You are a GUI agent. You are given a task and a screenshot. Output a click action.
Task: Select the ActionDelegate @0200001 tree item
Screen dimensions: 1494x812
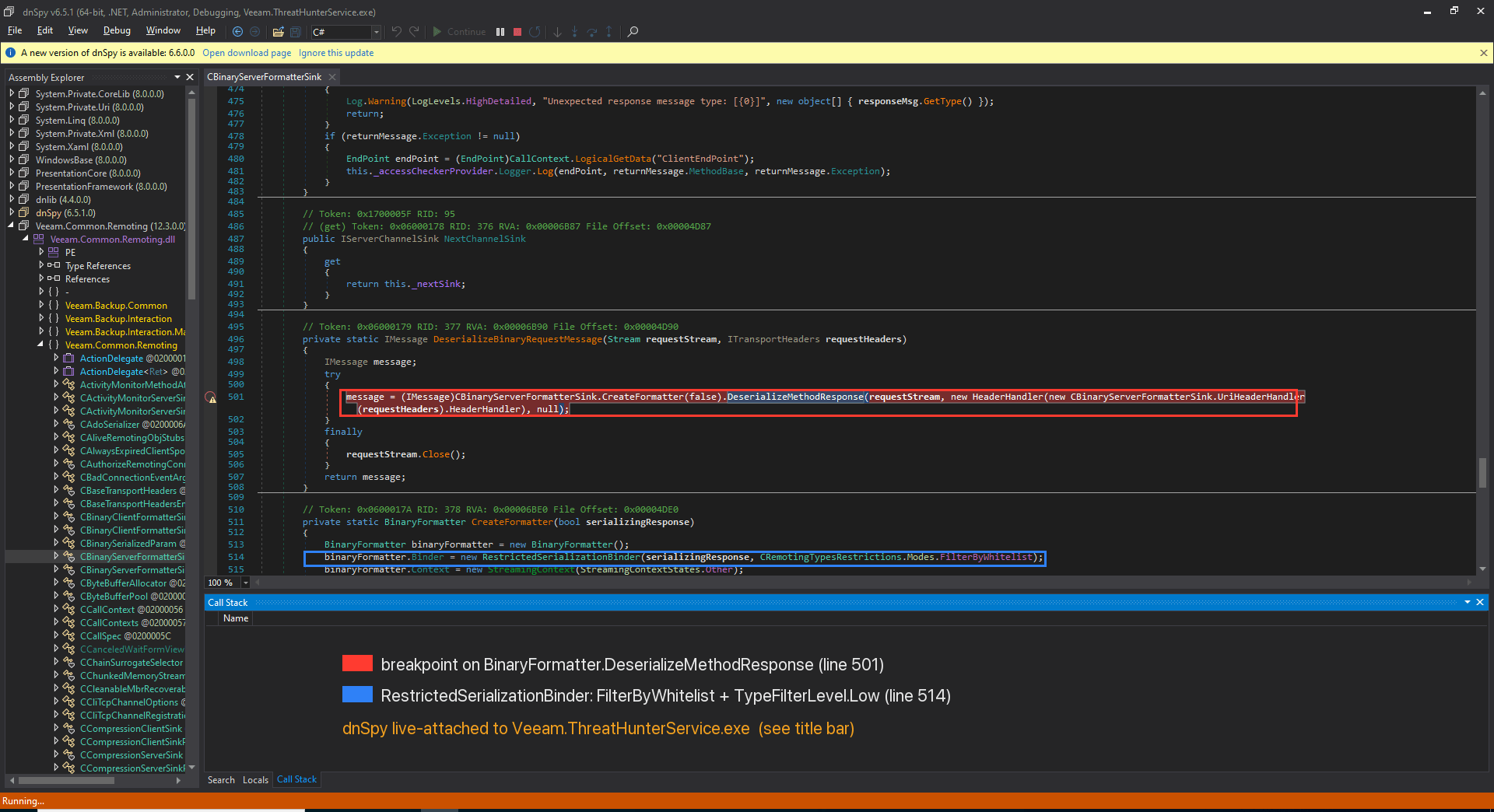pyautogui.click(x=132, y=358)
